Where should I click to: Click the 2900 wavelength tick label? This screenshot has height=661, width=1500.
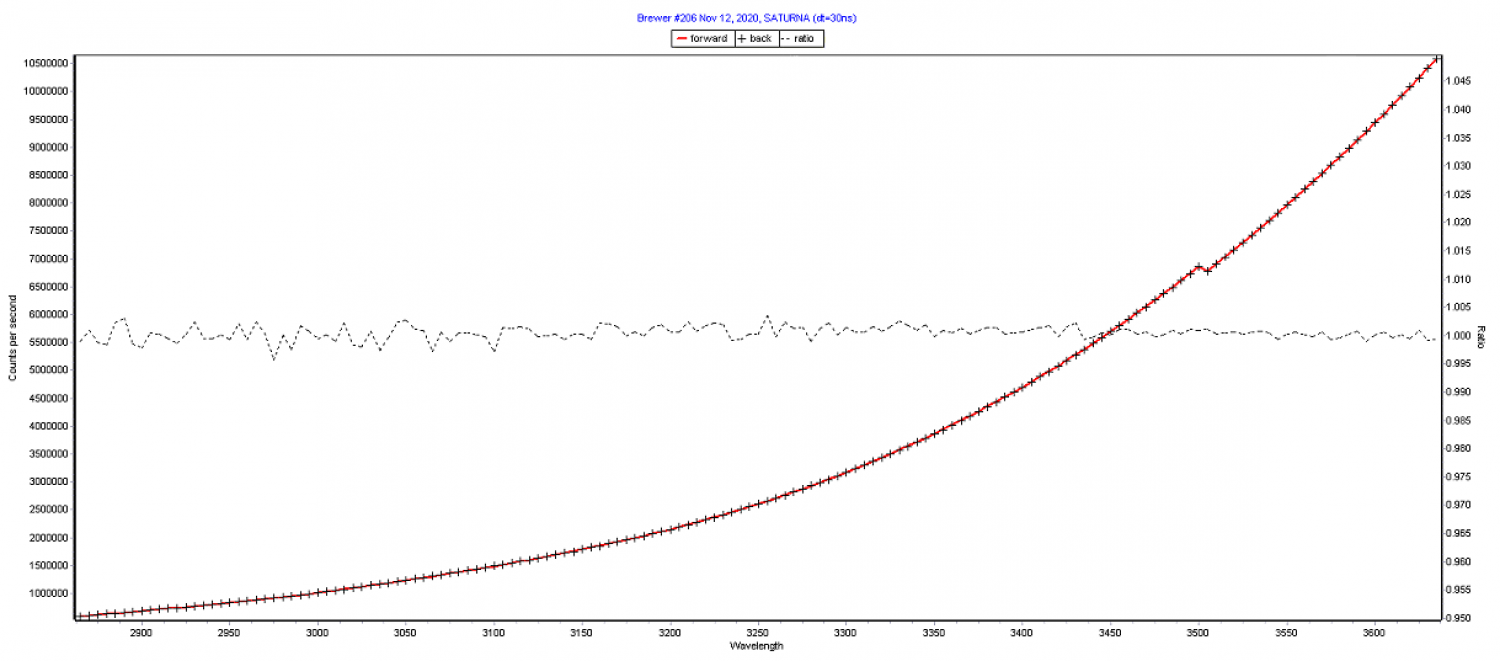[141, 633]
